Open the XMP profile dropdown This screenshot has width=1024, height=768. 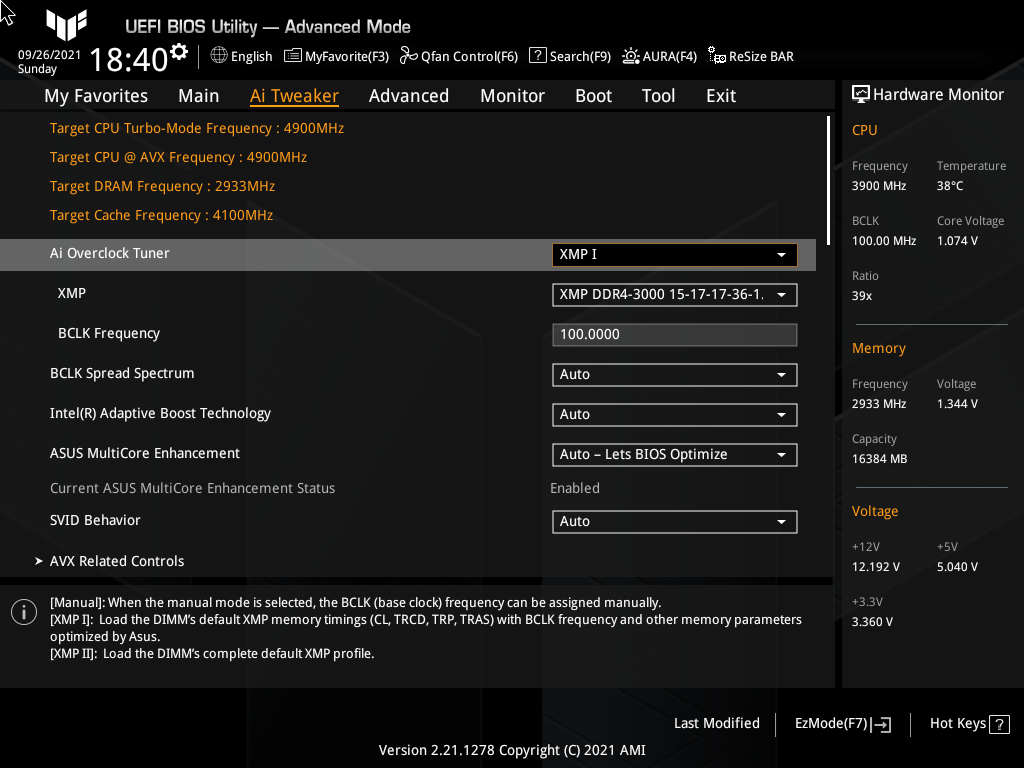pos(675,295)
